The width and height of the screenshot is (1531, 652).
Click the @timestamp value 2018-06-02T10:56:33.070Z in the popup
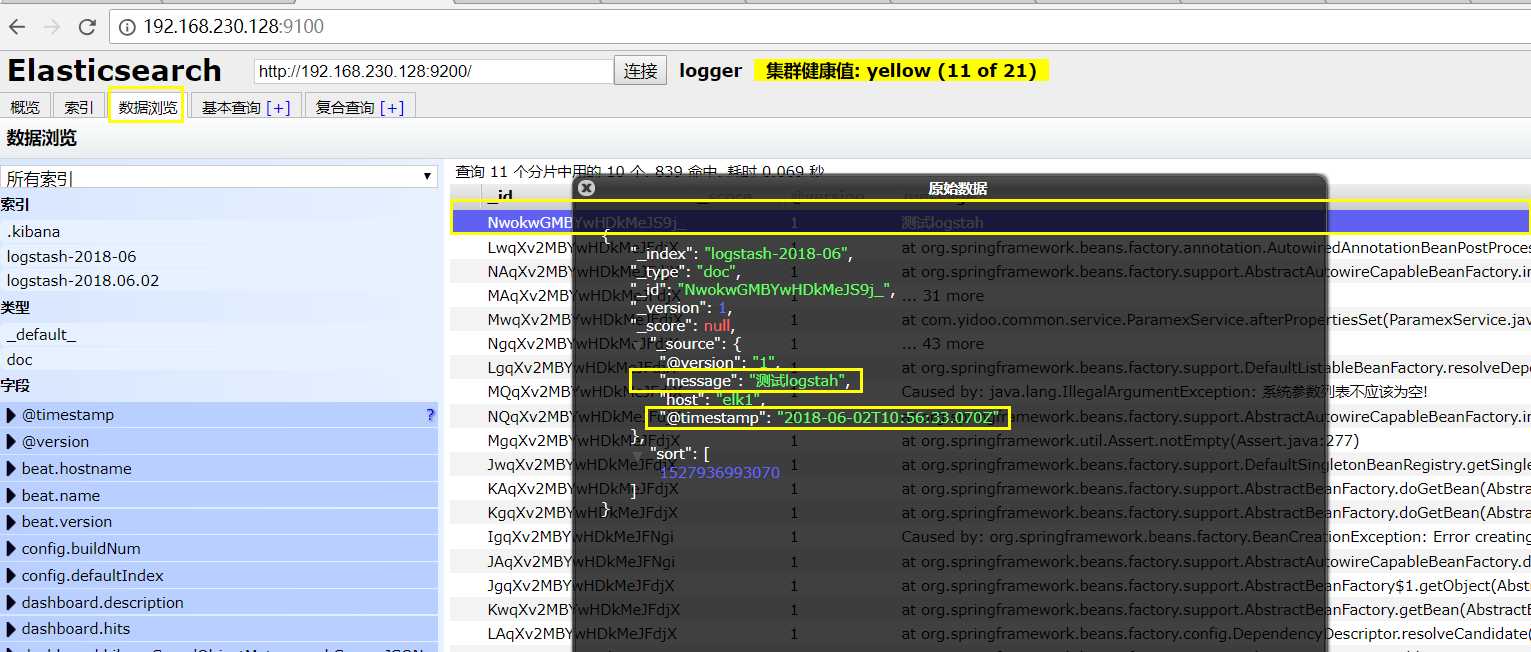click(x=890, y=417)
